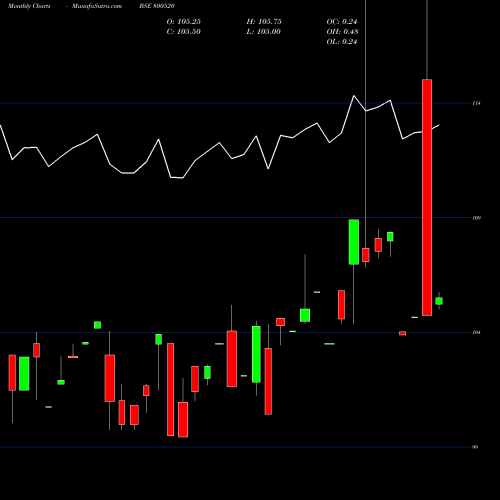Image resolution: width=500 pixels, height=500 pixels.
Task: Click the "MunafaSutra.com" label
Action: click(x=97, y=6)
